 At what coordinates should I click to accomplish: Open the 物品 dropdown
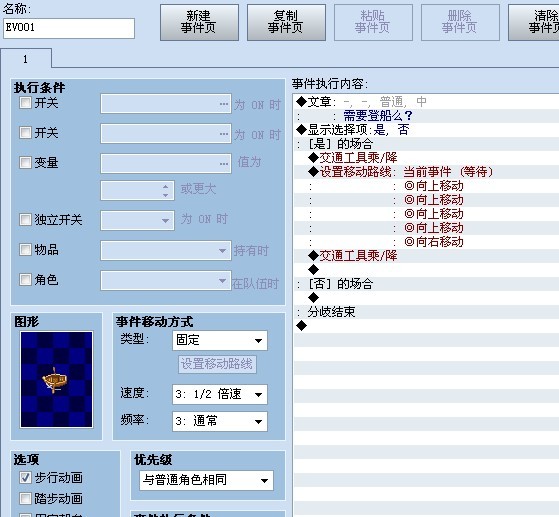[166, 250]
